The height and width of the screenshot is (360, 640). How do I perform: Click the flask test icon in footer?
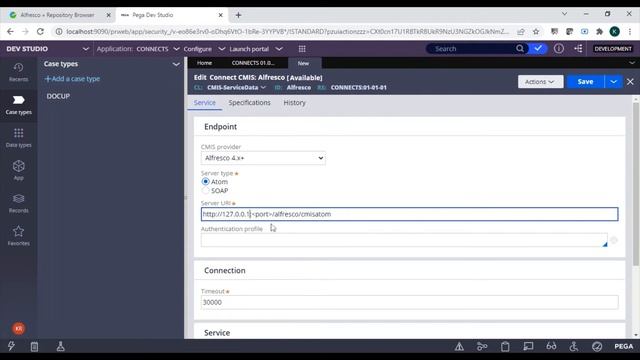point(60,346)
